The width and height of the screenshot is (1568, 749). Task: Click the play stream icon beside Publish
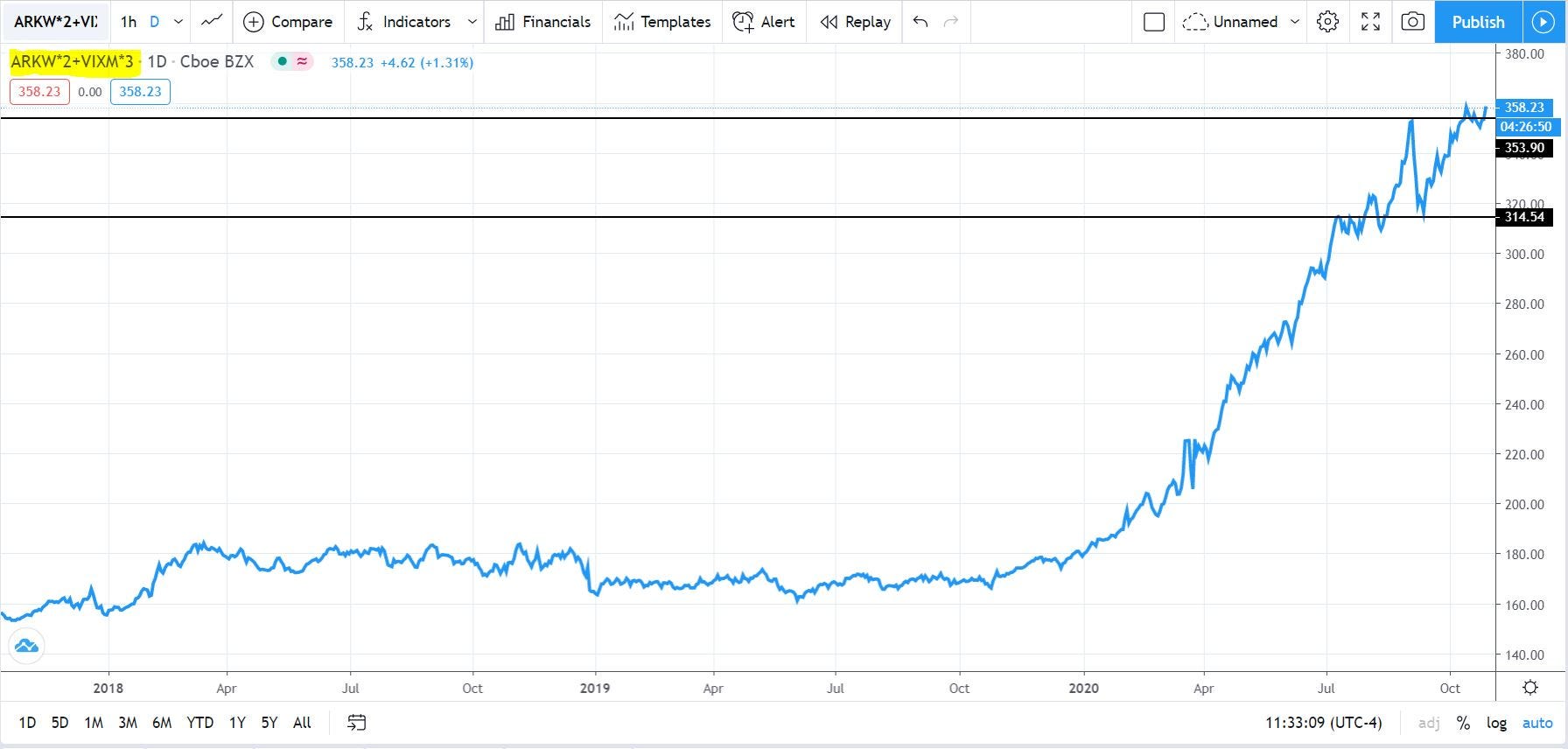pyautogui.click(x=1542, y=22)
